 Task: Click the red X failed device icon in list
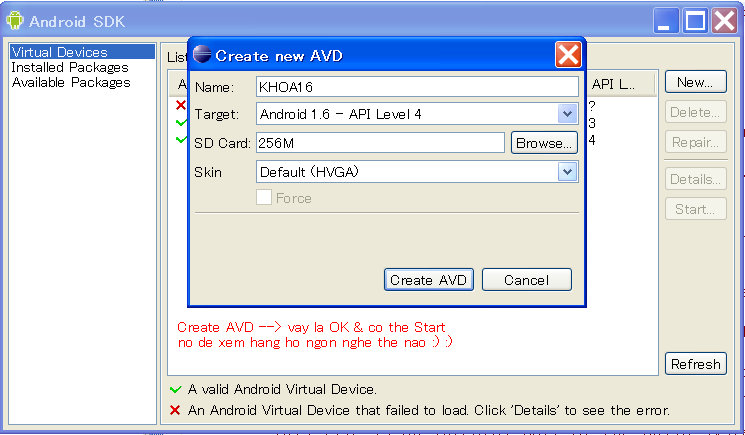(x=181, y=105)
